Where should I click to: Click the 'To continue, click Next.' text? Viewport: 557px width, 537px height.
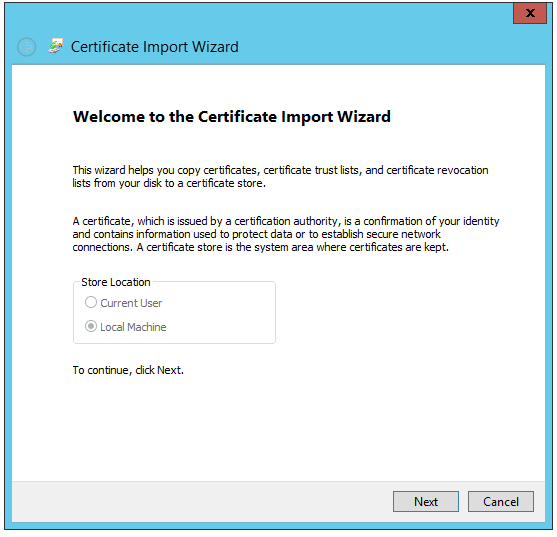pos(128,370)
